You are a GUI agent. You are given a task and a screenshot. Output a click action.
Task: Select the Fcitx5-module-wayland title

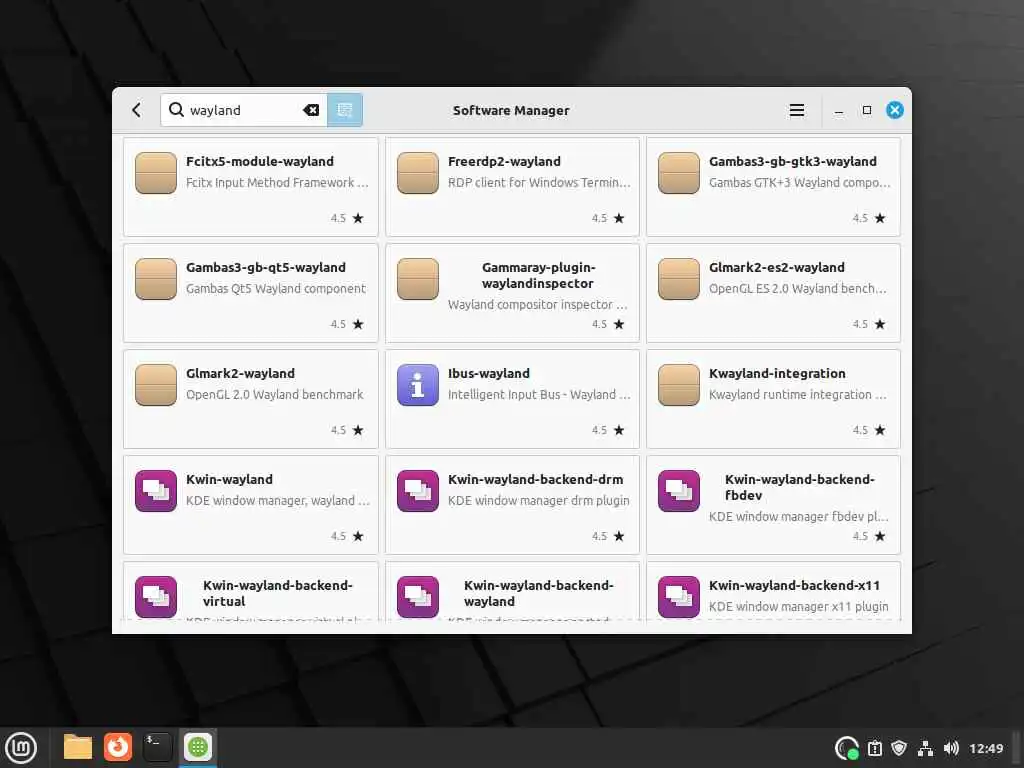coord(260,161)
